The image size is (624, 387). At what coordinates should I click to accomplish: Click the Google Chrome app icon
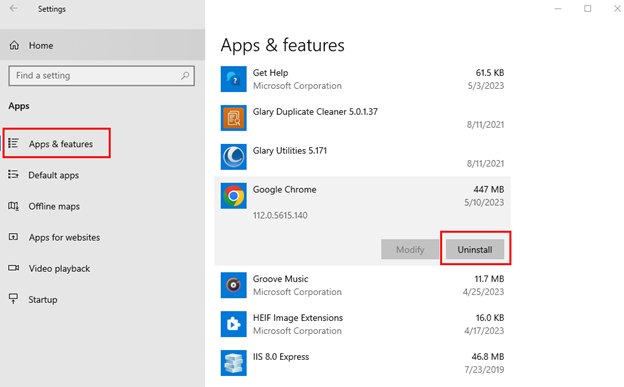[234, 196]
